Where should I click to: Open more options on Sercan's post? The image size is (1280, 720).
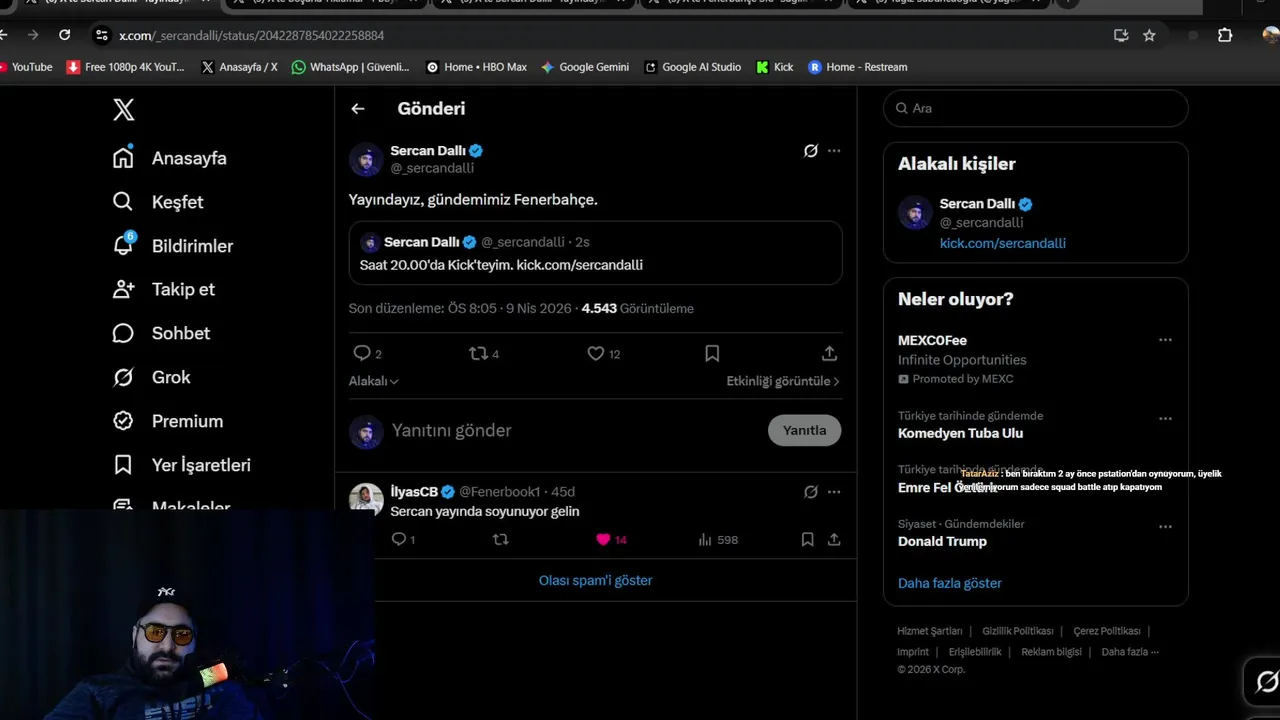(834, 151)
